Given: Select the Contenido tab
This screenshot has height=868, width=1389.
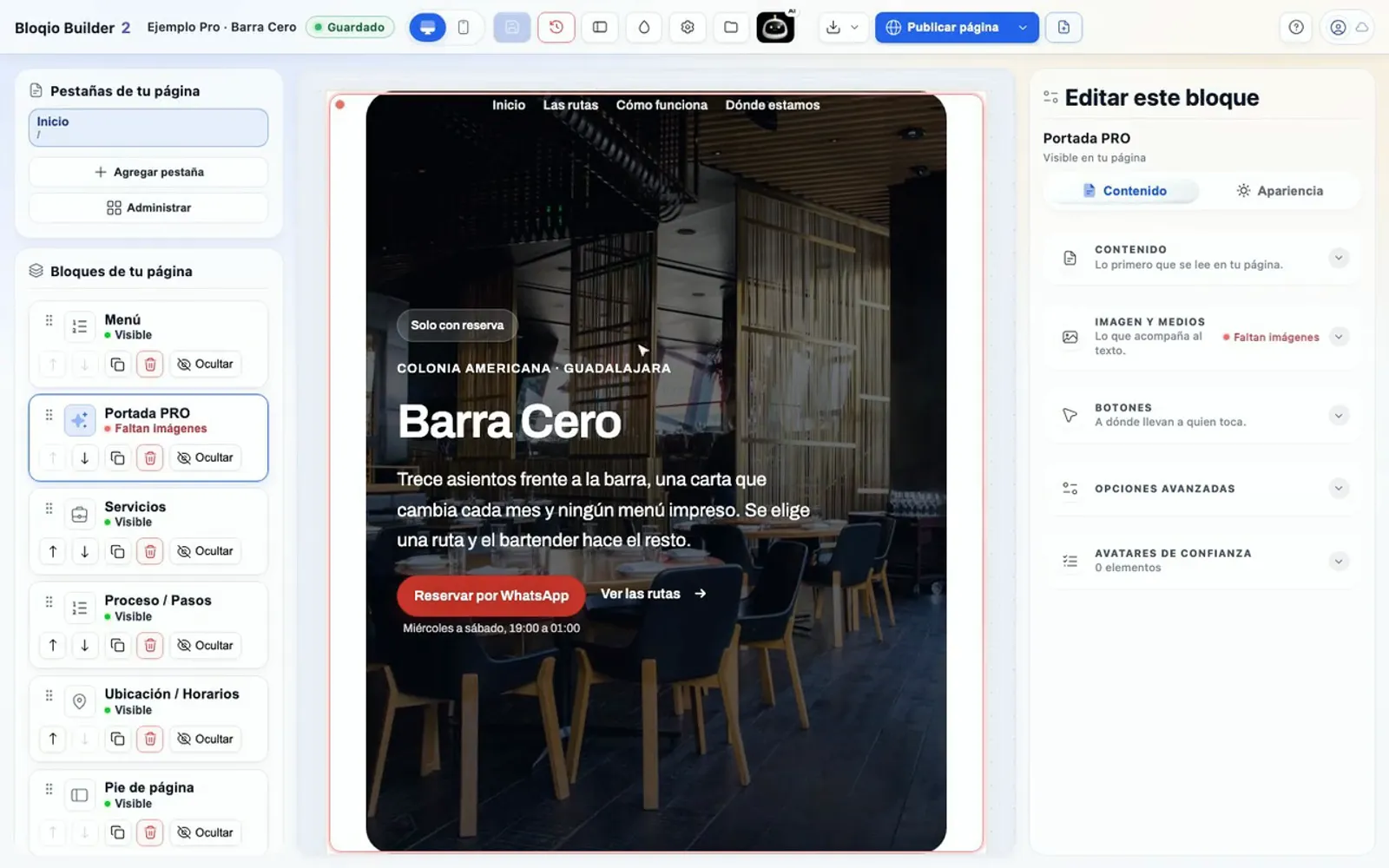Looking at the screenshot, I should point(1124,191).
